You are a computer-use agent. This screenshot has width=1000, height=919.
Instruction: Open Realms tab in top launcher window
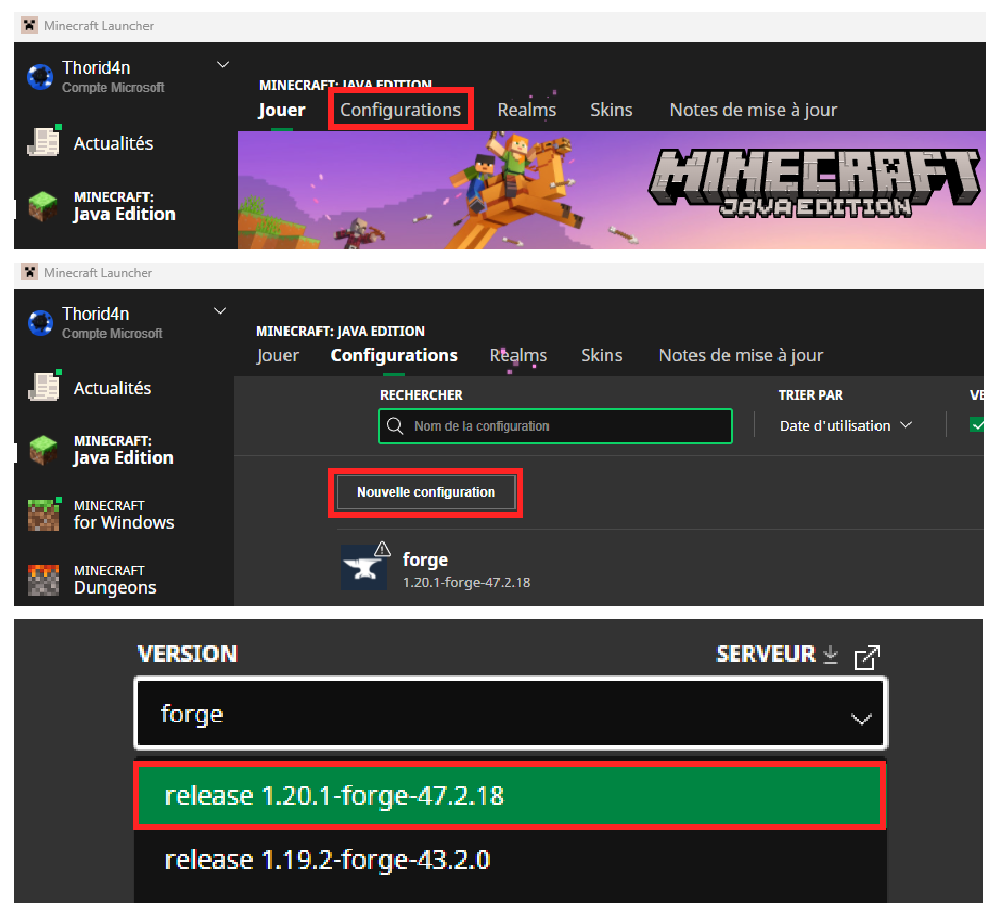point(527,110)
